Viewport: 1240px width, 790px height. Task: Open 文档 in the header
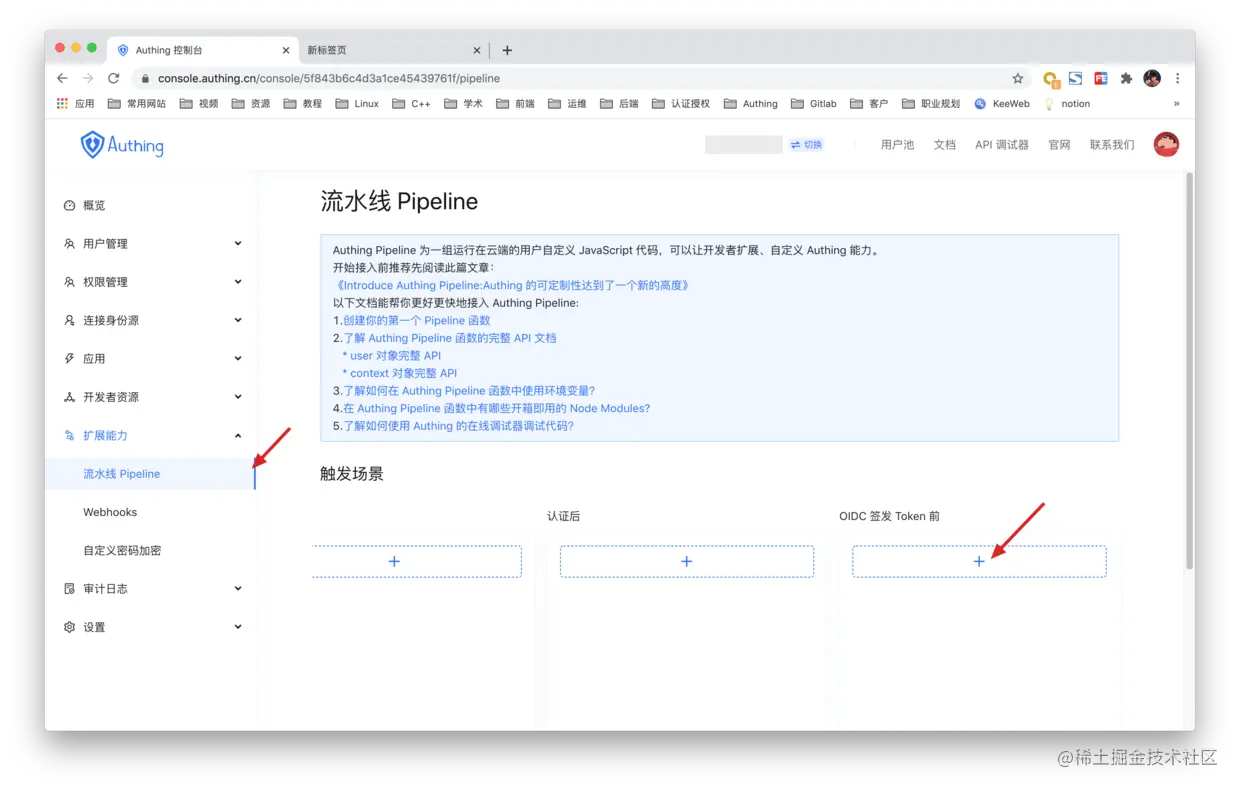tap(945, 145)
